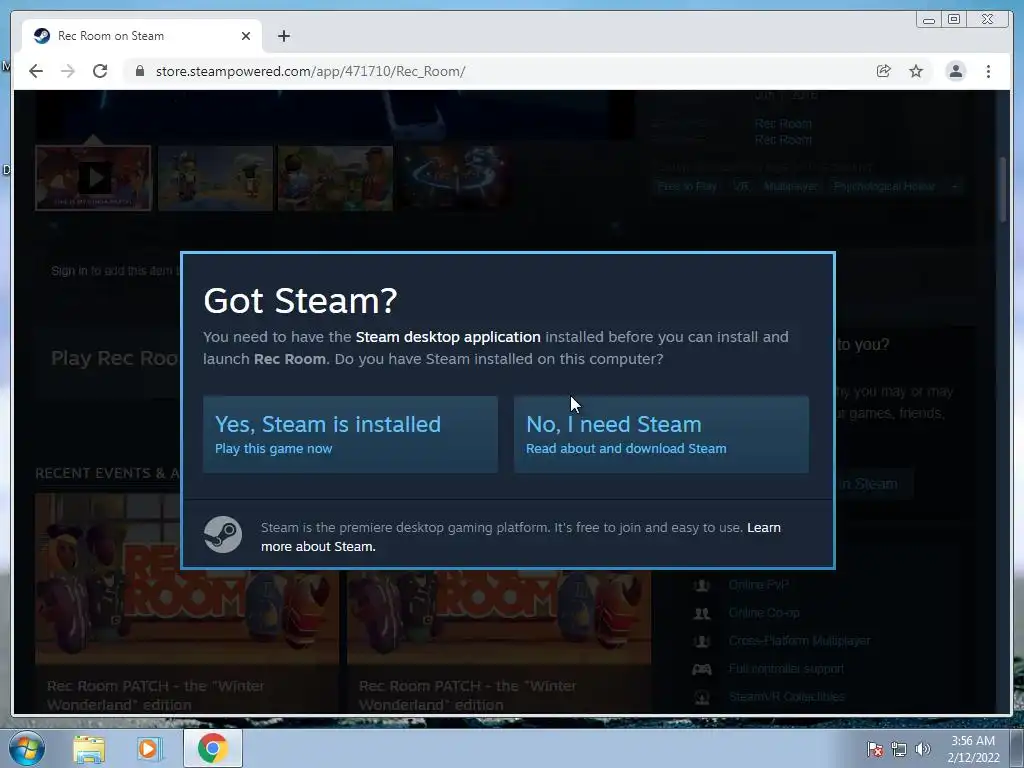Click Cross-Platform Multiplayer feature link
Viewport: 1024px width, 768px height.
[799, 641]
